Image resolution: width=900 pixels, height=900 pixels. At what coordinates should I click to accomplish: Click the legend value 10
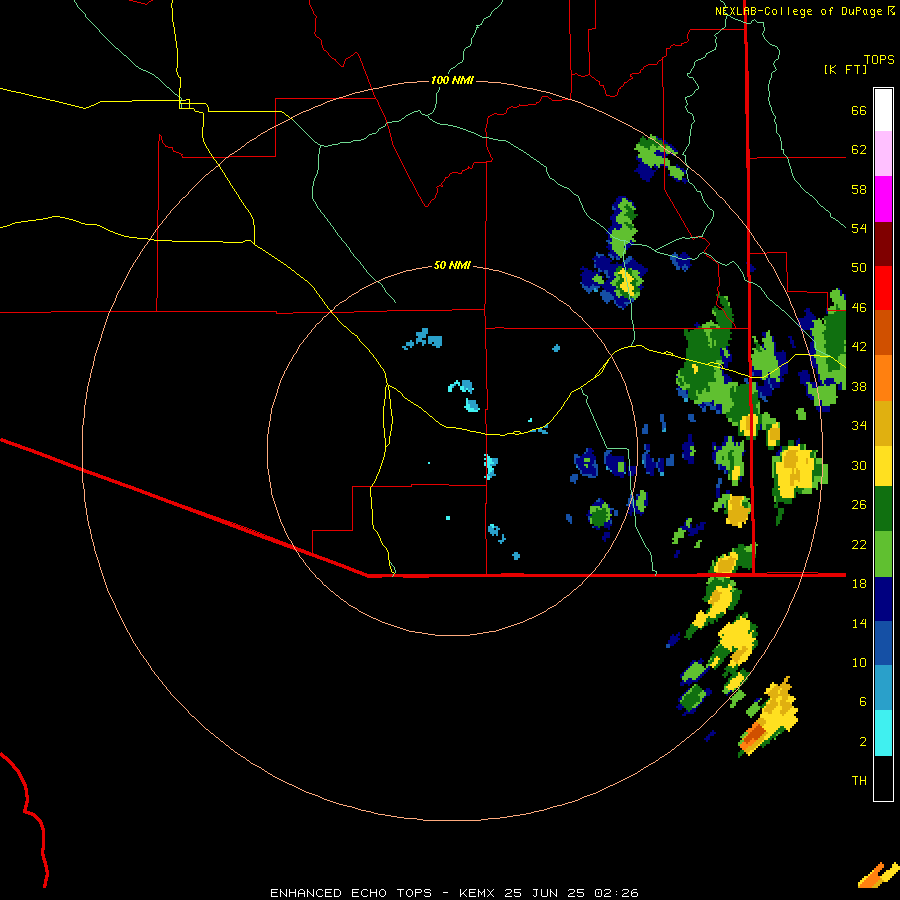coord(859,662)
